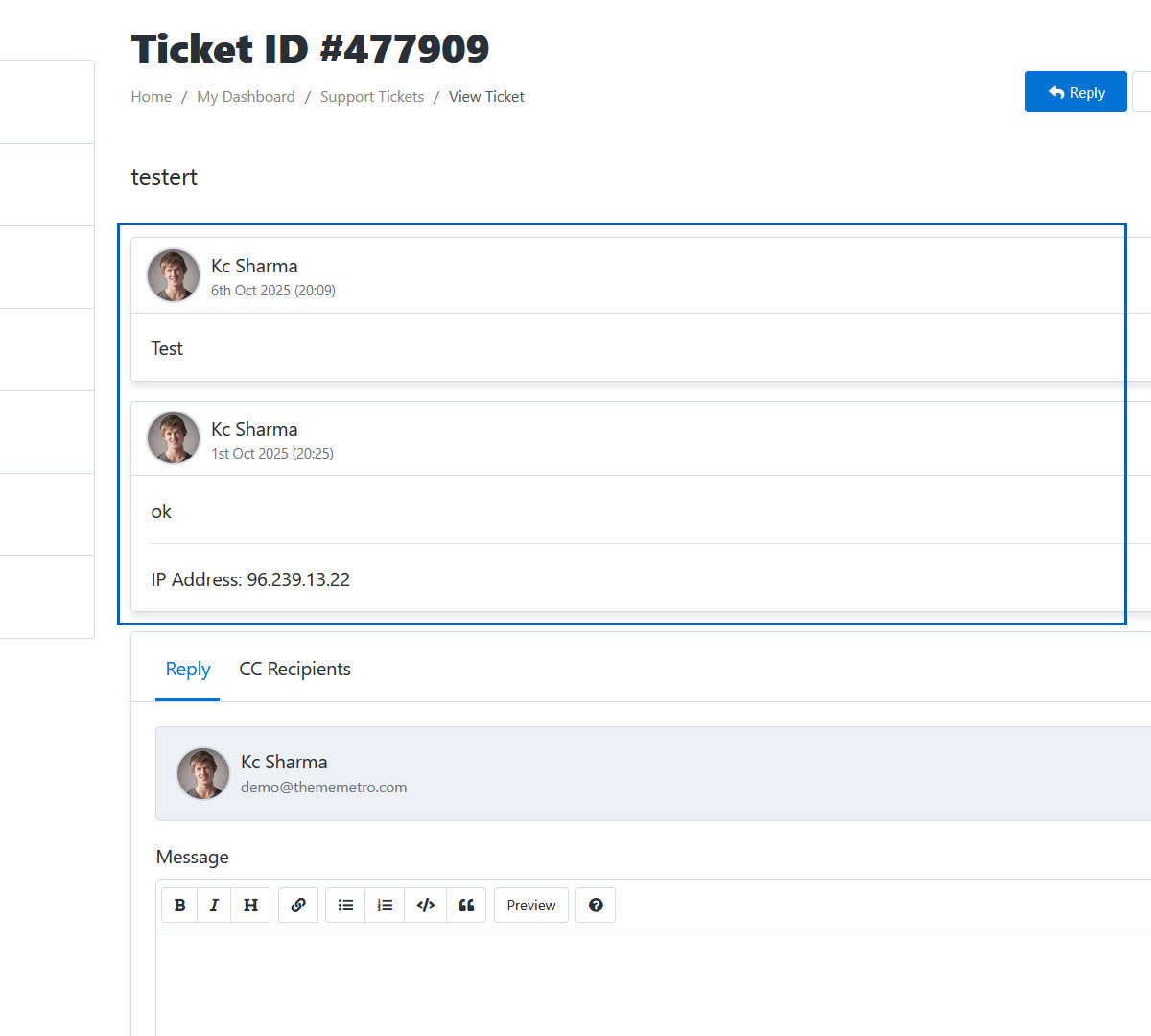Switch to the CC Recipients tab
The height and width of the screenshot is (1036, 1151).
294,670
